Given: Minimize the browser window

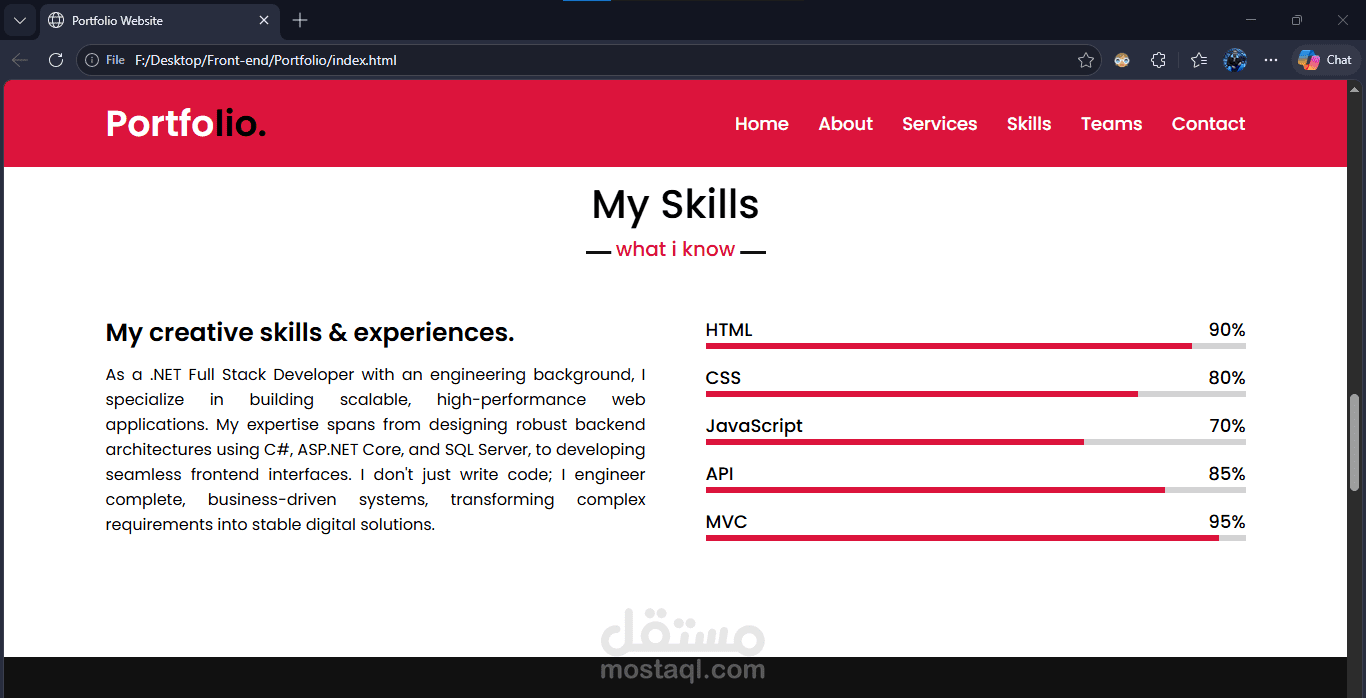Looking at the screenshot, I should pyautogui.click(x=1251, y=20).
